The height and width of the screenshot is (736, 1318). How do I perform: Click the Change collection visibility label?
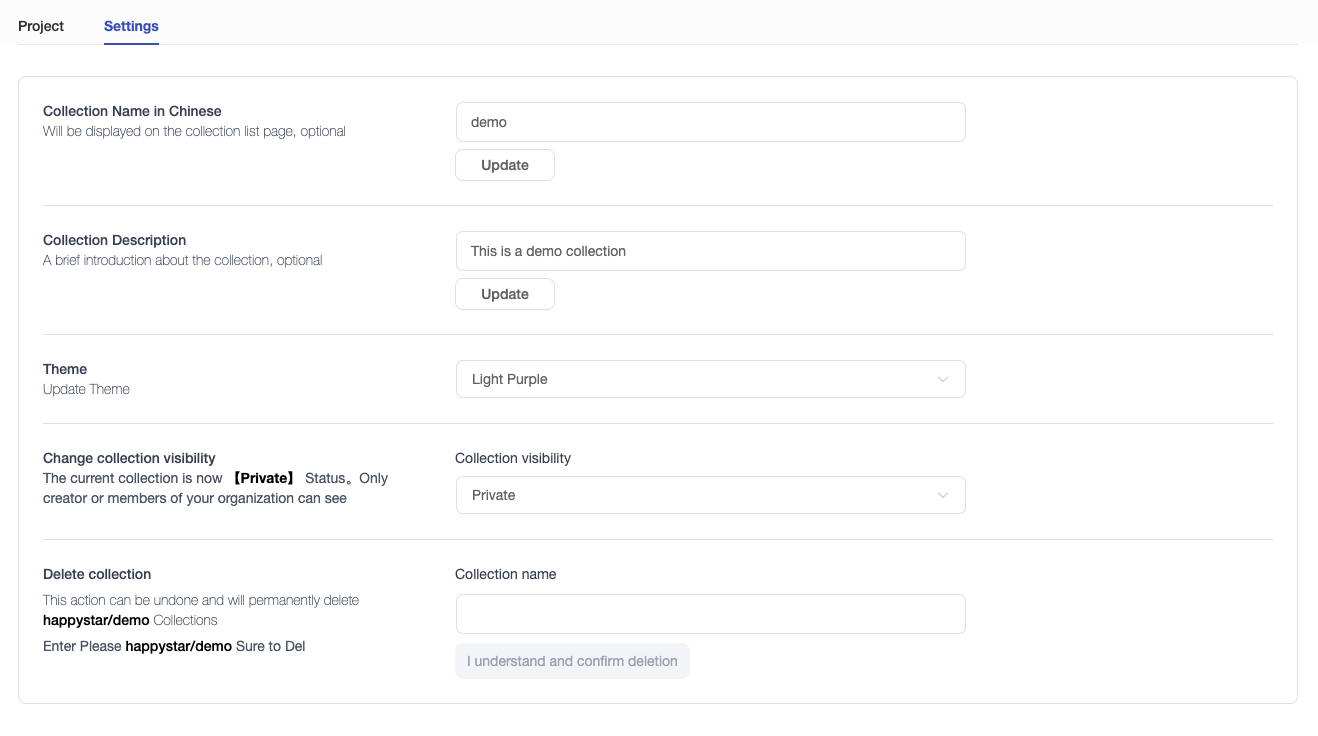pos(128,458)
